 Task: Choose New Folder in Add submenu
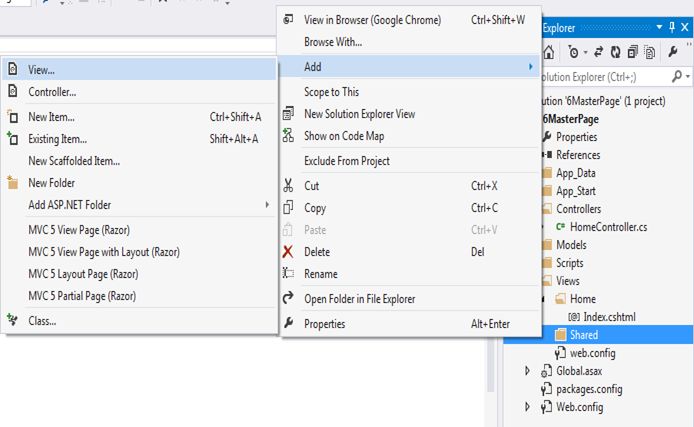click(140, 183)
